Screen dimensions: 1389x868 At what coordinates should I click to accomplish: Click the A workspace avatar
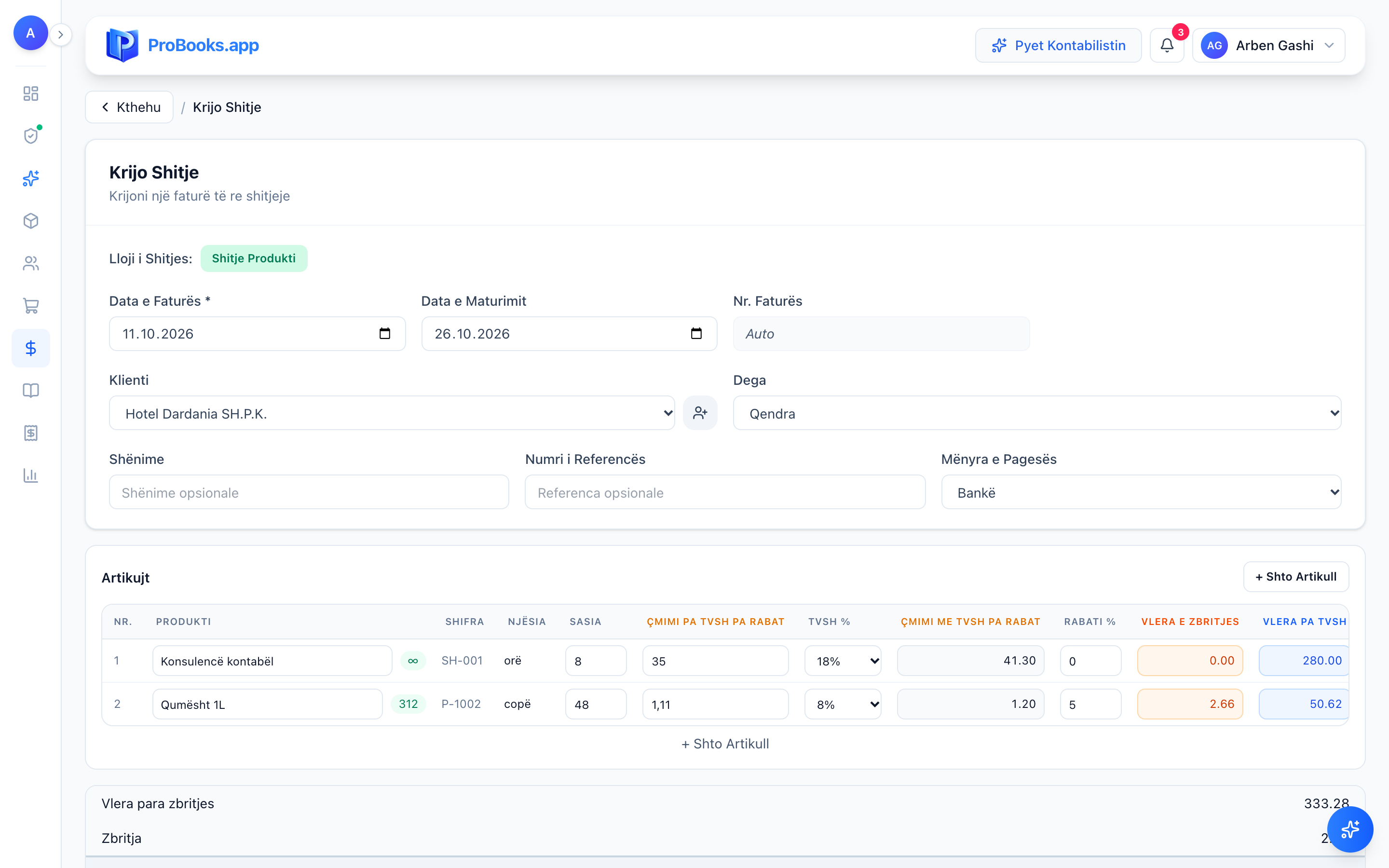click(x=30, y=33)
